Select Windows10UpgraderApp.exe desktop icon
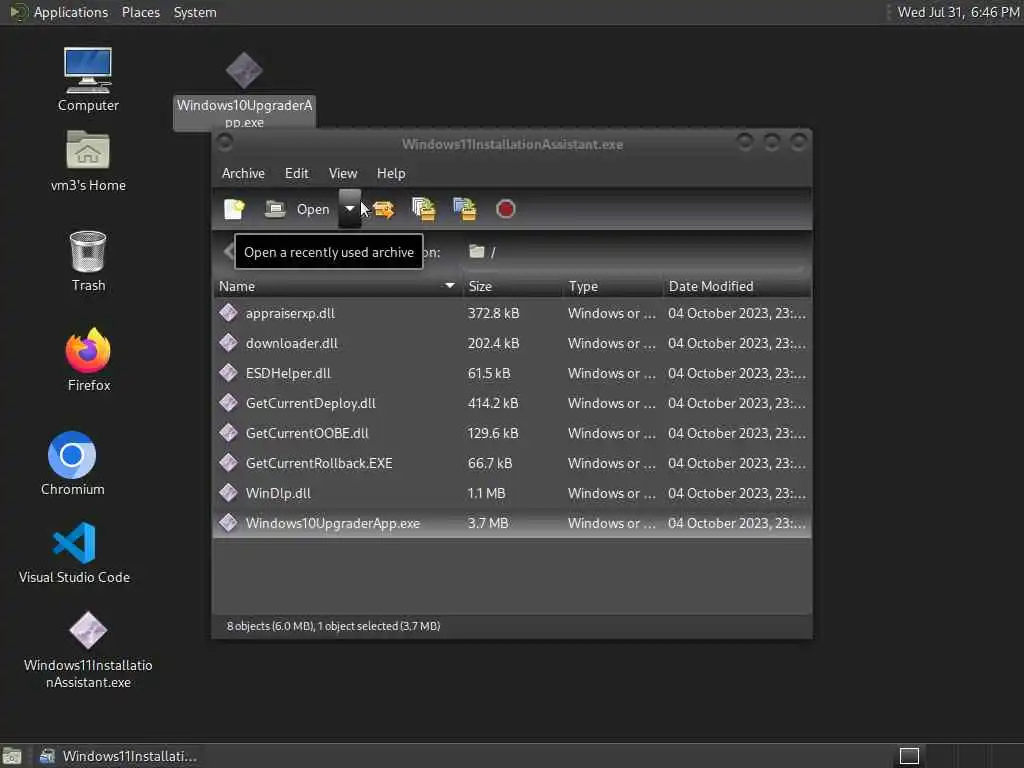 (244, 90)
